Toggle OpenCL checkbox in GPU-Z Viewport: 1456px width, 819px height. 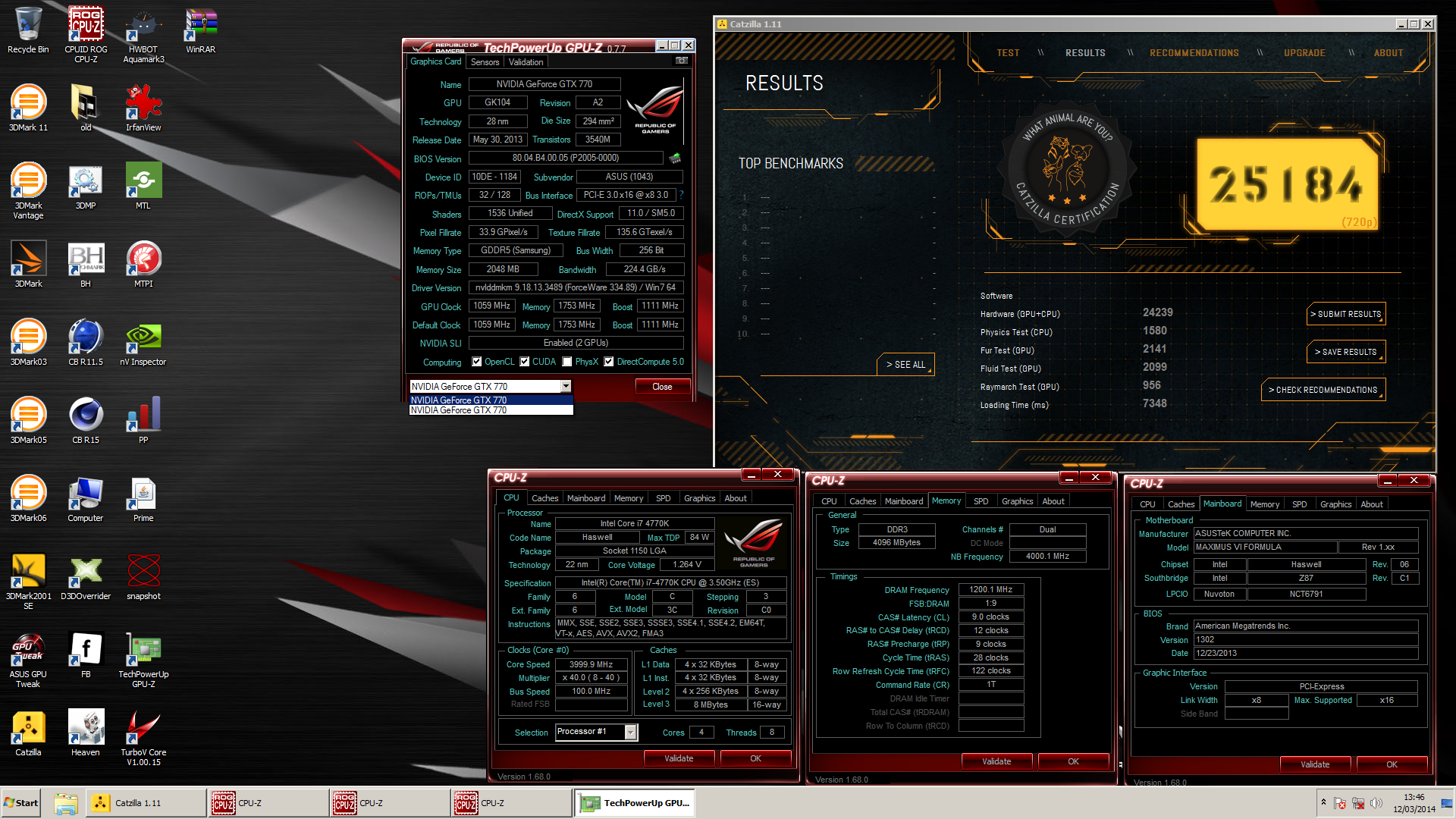pyautogui.click(x=477, y=362)
